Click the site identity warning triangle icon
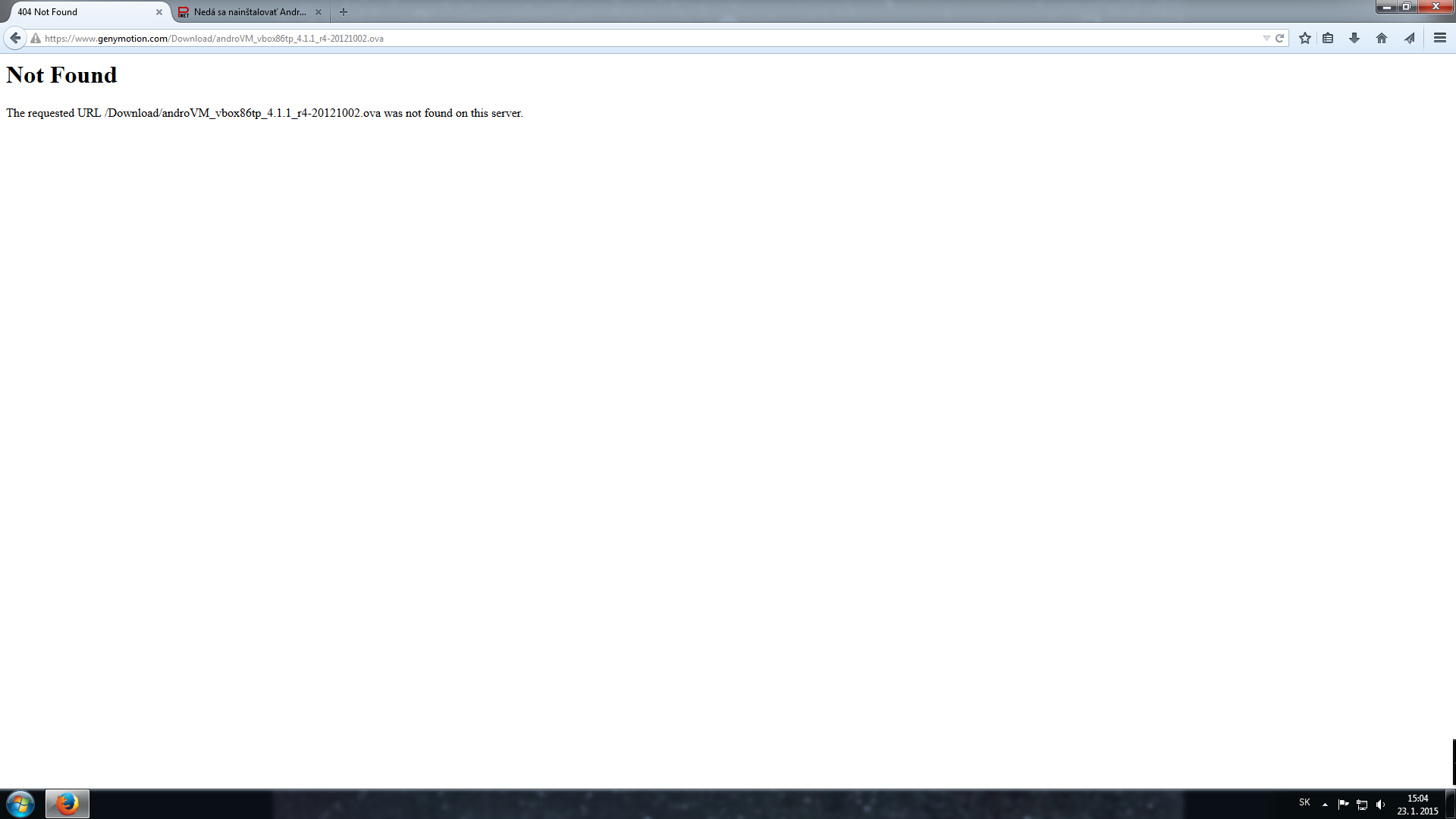The height and width of the screenshot is (819, 1456). pos(36,39)
